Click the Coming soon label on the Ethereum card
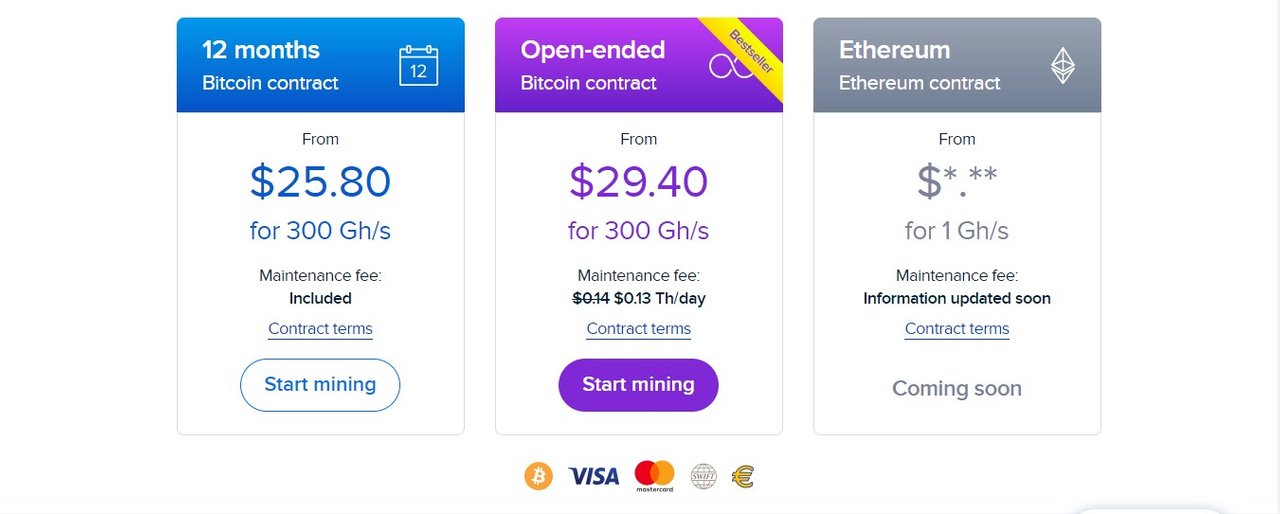The width and height of the screenshot is (1280, 514). 957,388
